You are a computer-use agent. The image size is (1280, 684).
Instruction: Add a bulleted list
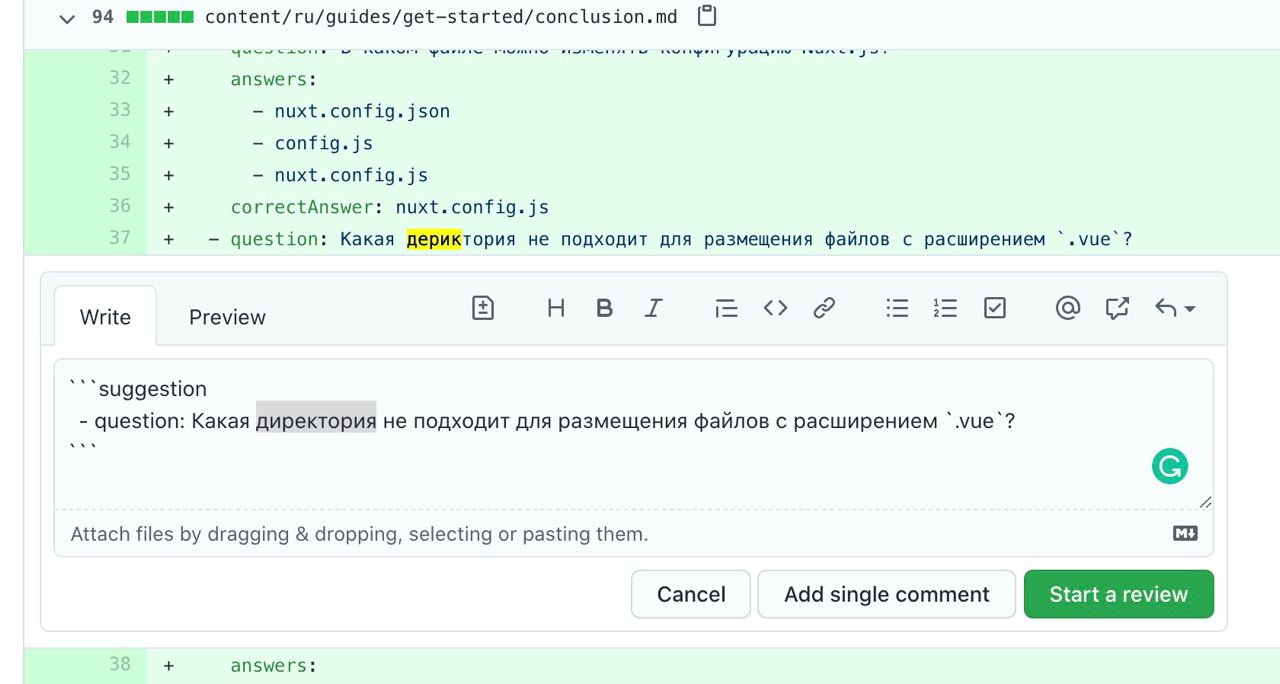click(x=897, y=308)
